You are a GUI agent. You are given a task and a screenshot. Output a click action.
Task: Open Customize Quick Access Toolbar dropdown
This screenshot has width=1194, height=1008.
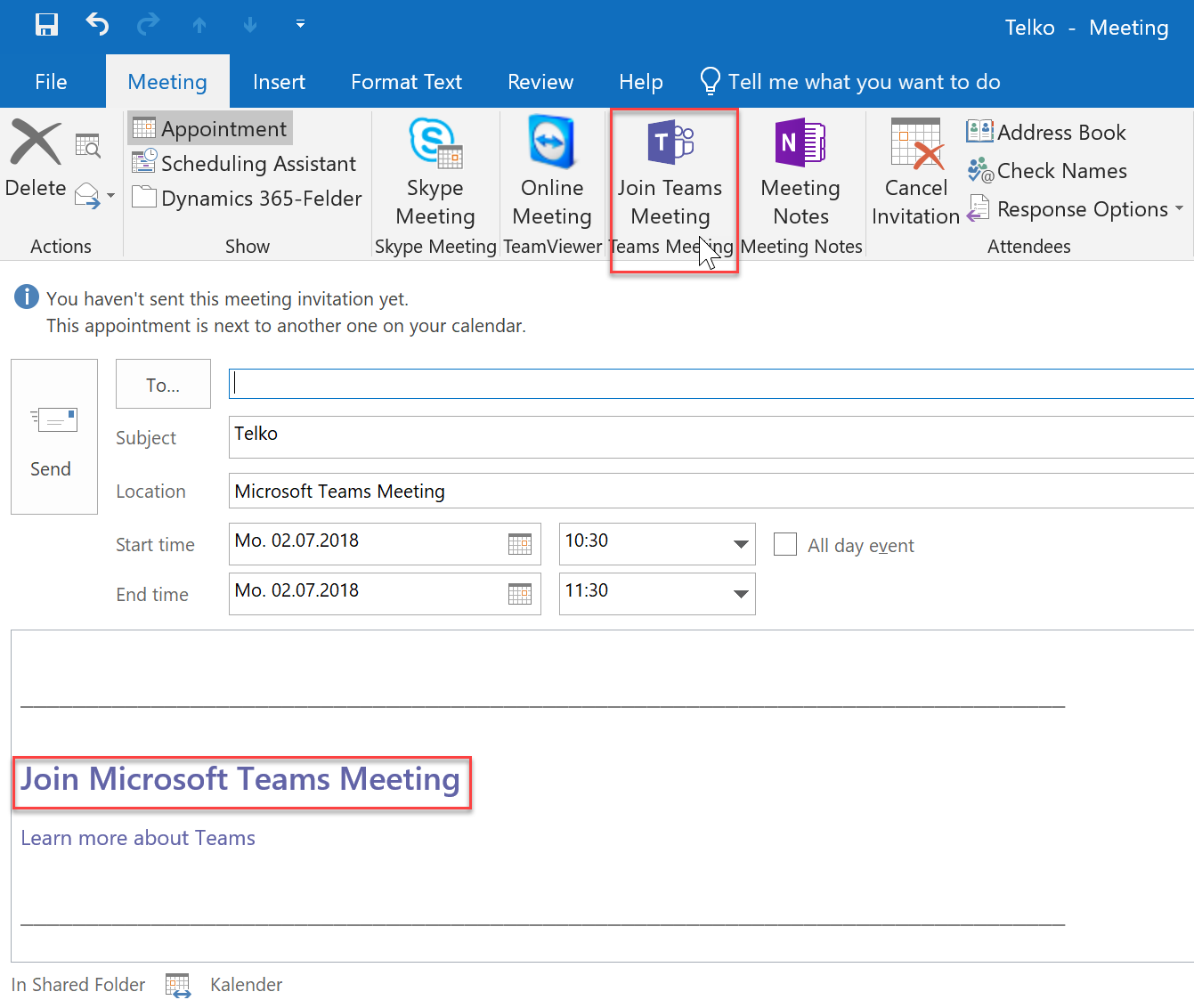point(301,25)
